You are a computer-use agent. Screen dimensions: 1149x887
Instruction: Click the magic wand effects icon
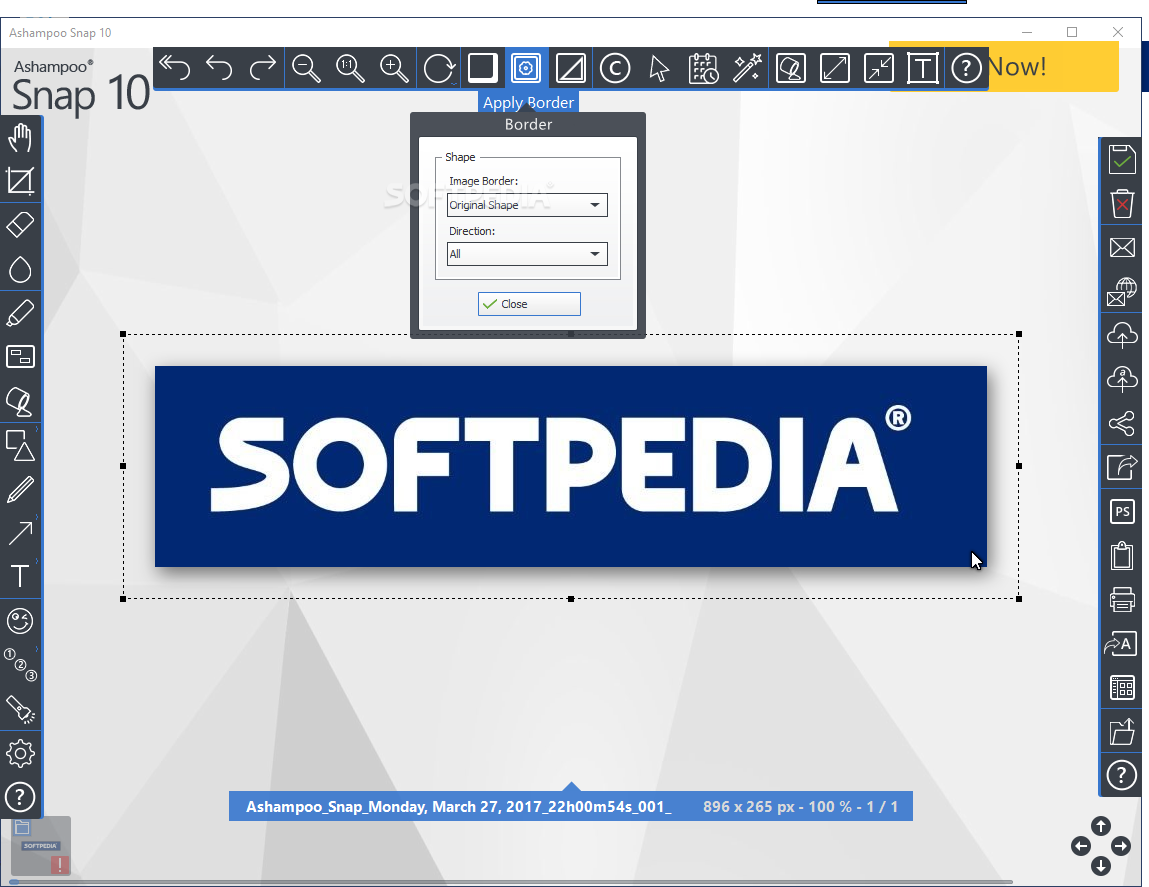[x=747, y=68]
